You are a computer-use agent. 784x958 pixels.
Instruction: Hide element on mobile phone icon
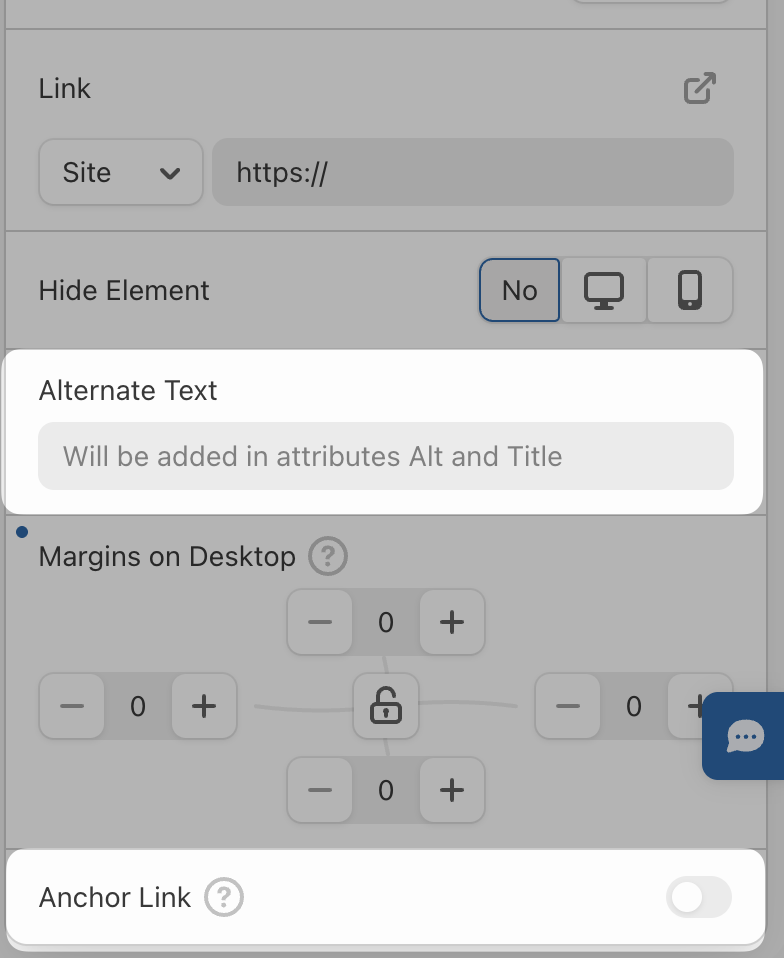pos(690,291)
